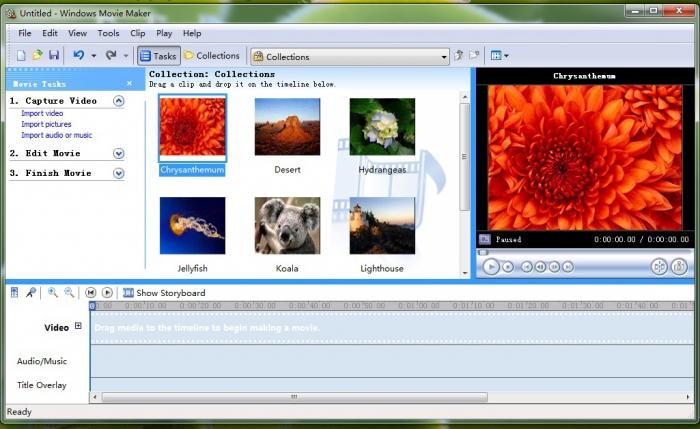This screenshot has height=429, width=700.
Task: Click the timeline horizontal scrollbar thumb
Action: (x=295, y=397)
